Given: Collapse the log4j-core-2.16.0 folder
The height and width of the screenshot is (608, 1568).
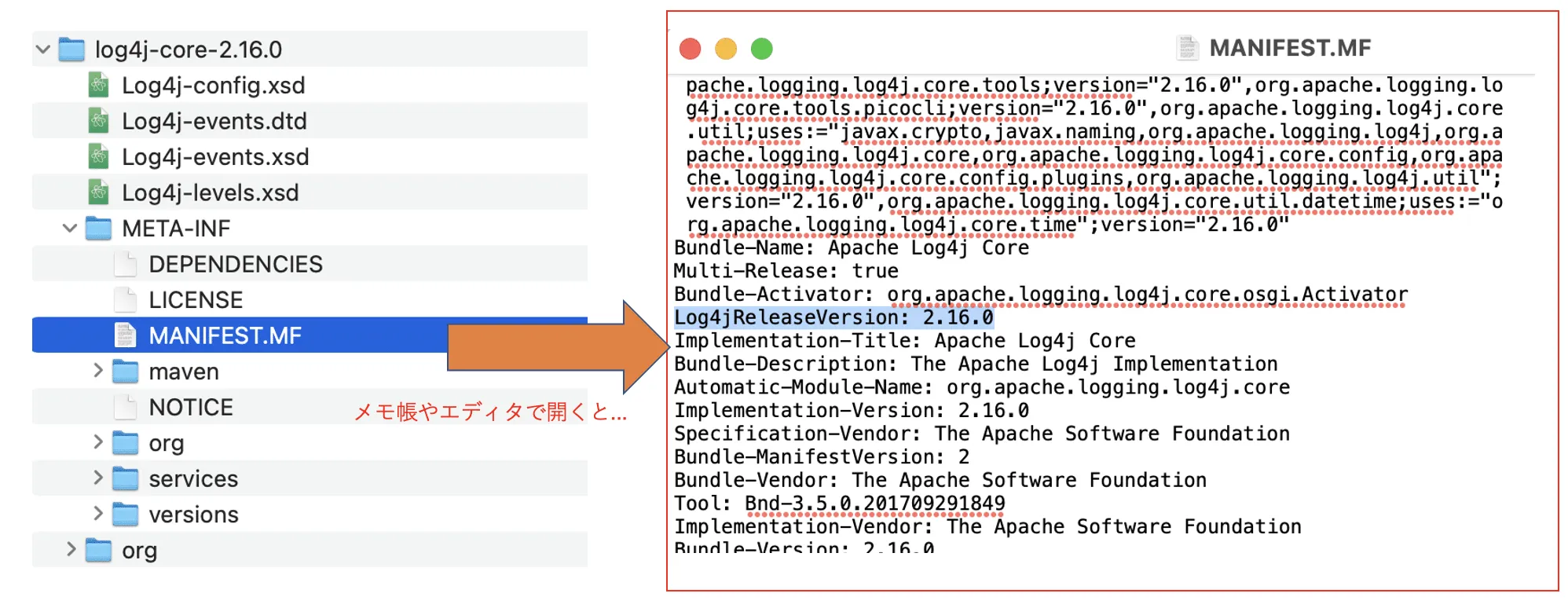Looking at the screenshot, I should (x=43, y=49).
